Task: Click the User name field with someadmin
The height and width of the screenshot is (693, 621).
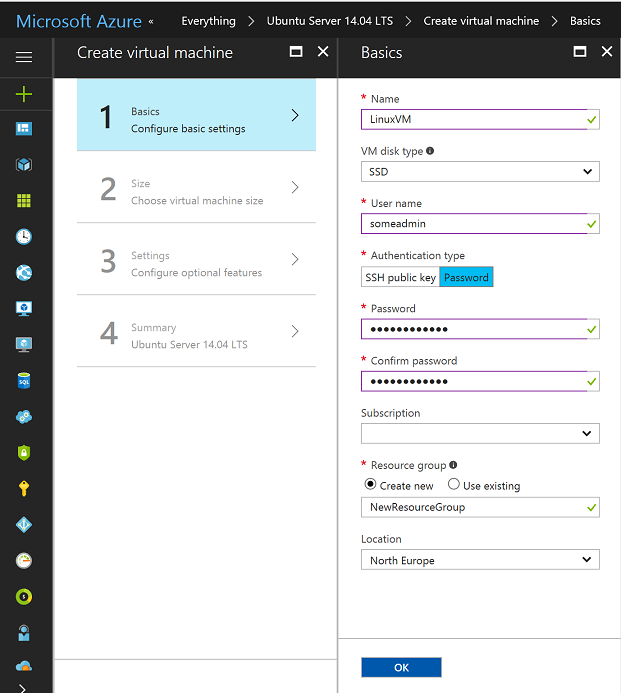Action: (480, 224)
